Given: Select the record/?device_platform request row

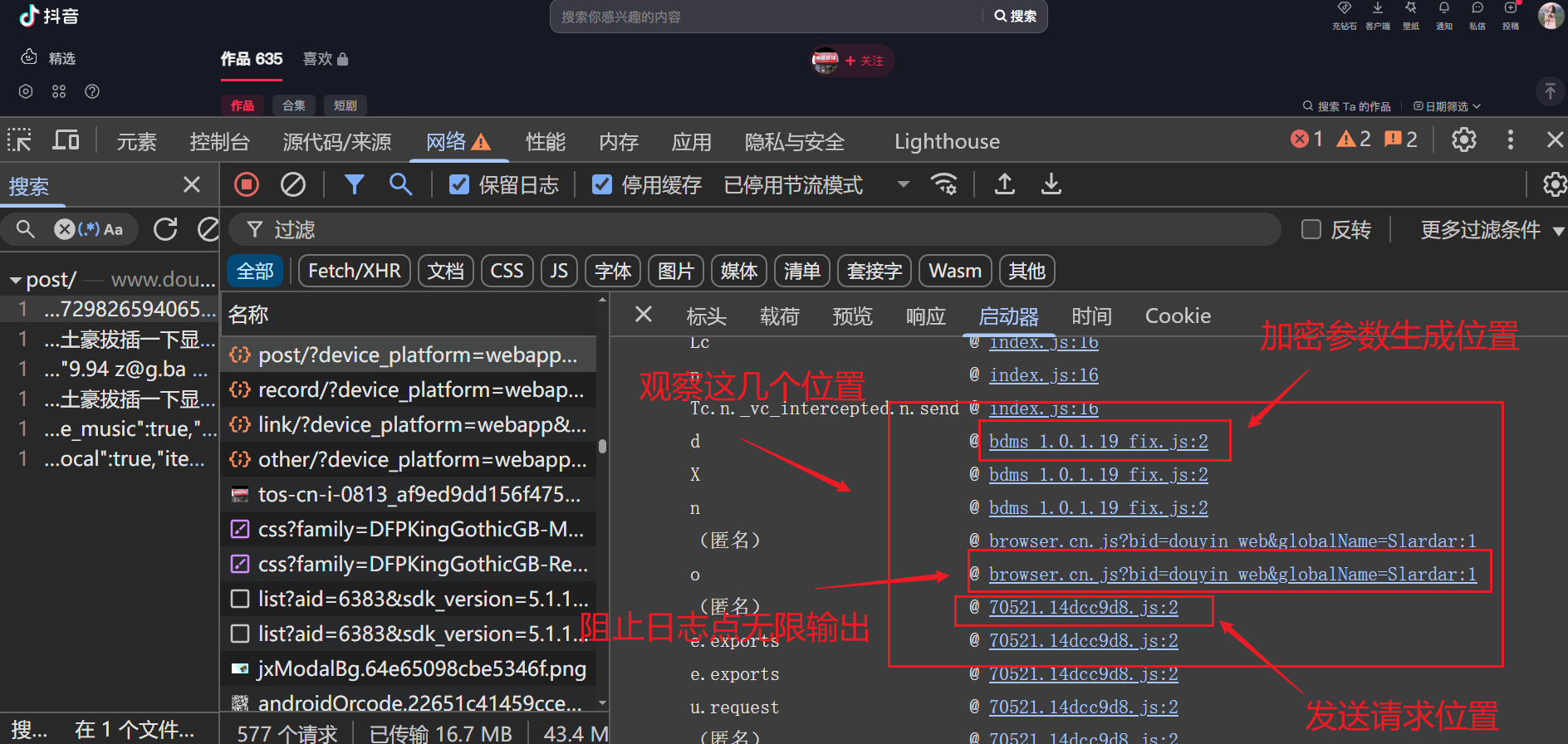Looking at the screenshot, I should coord(408,389).
